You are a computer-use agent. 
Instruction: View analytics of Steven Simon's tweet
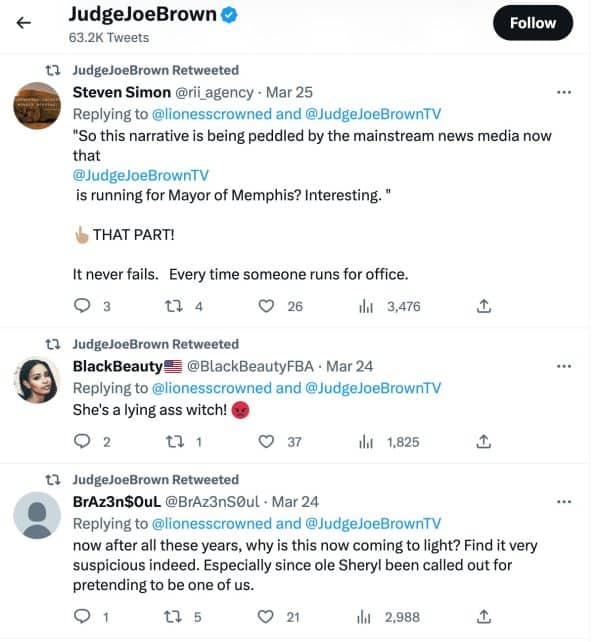tap(366, 306)
